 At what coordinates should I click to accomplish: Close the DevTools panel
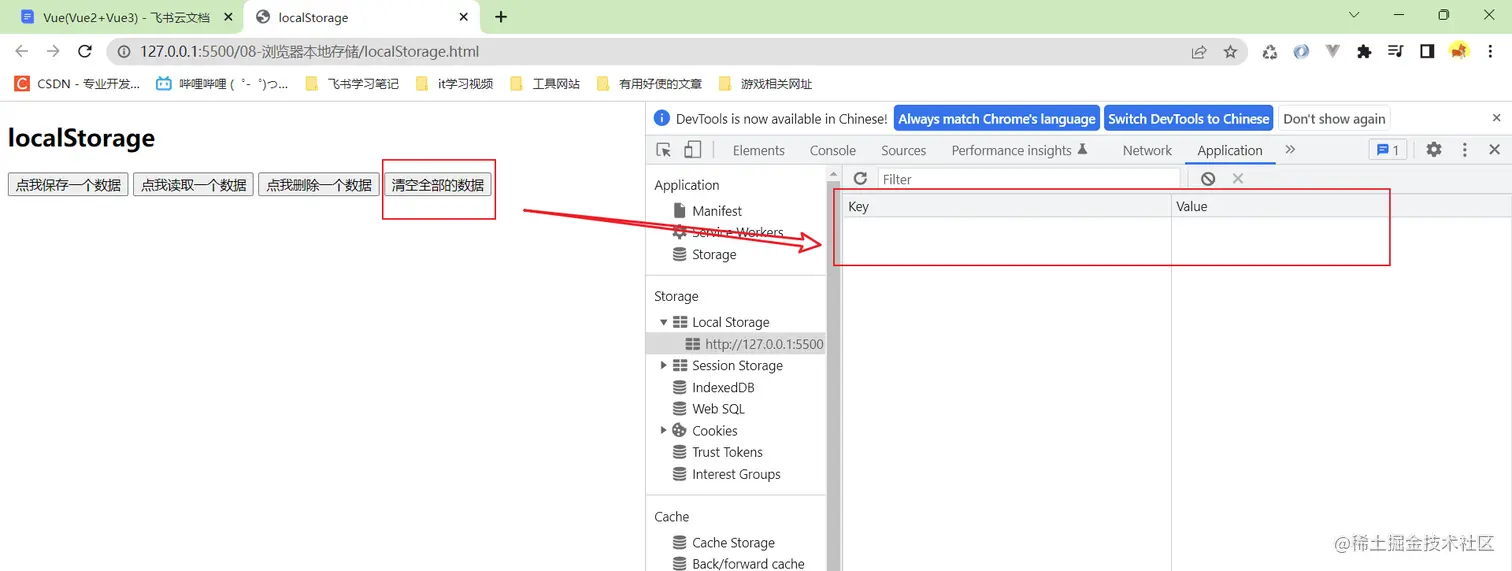coord(1495,150)
